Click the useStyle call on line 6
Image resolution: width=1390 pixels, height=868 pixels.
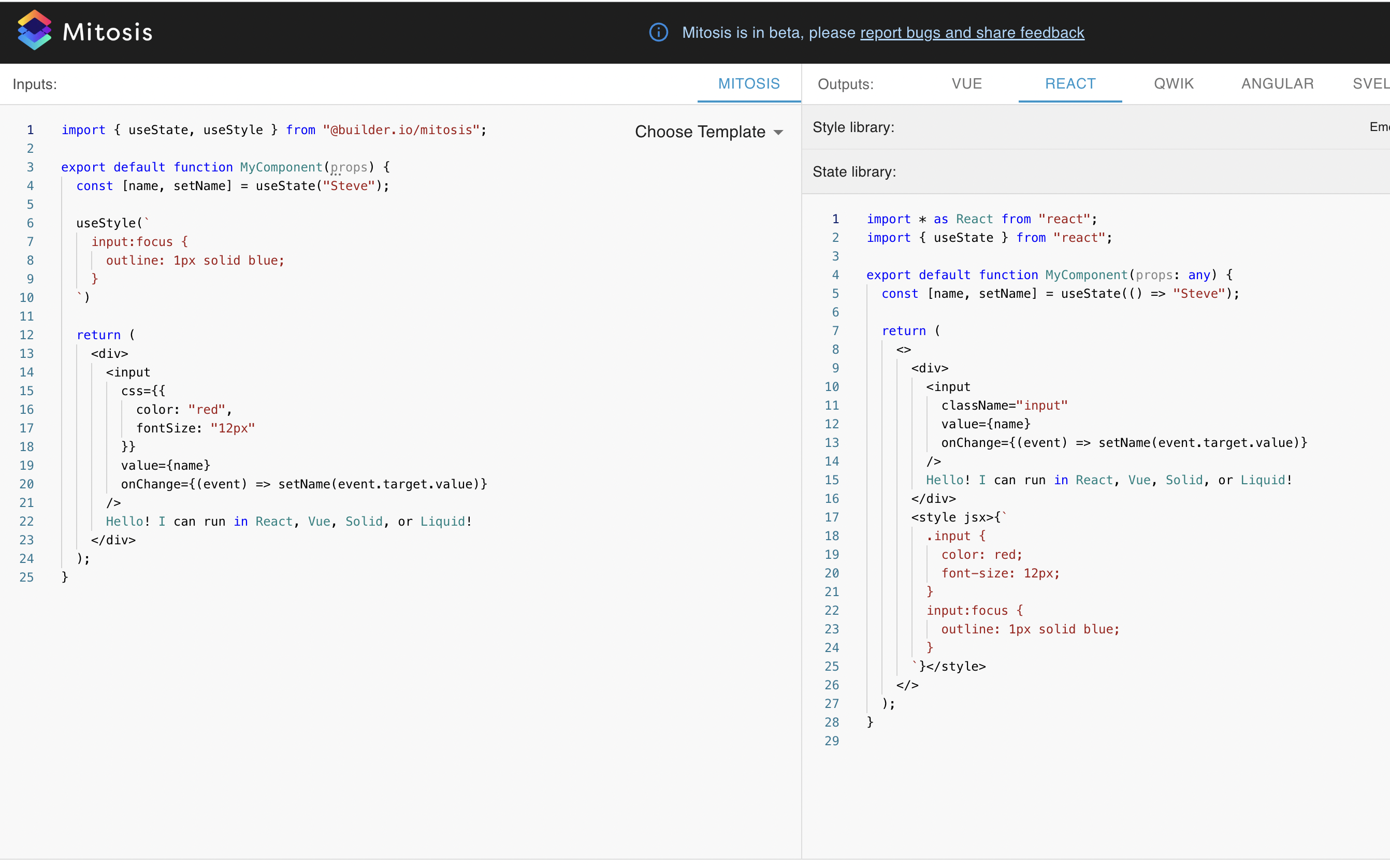(x=108, y=223)
